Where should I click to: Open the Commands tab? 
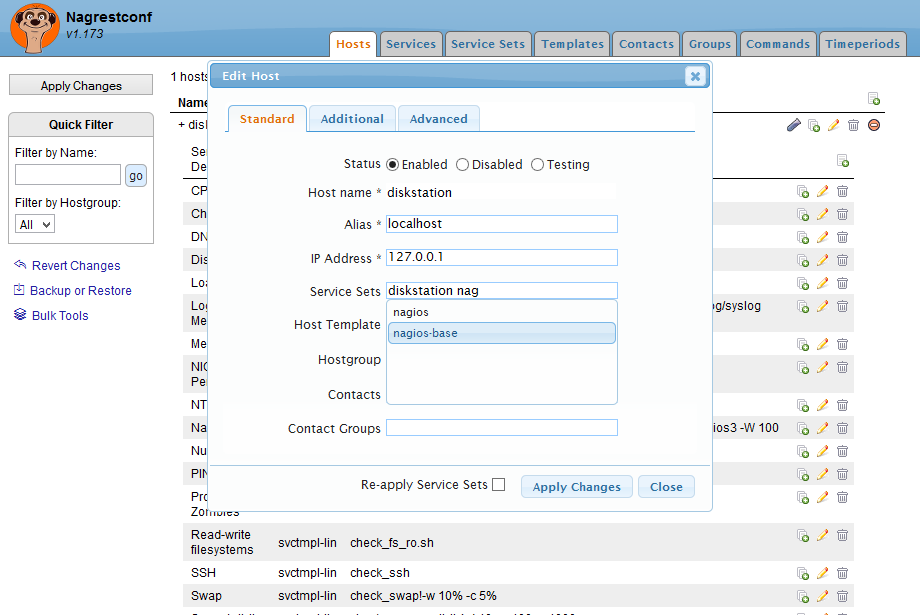(x=778, y=44)
